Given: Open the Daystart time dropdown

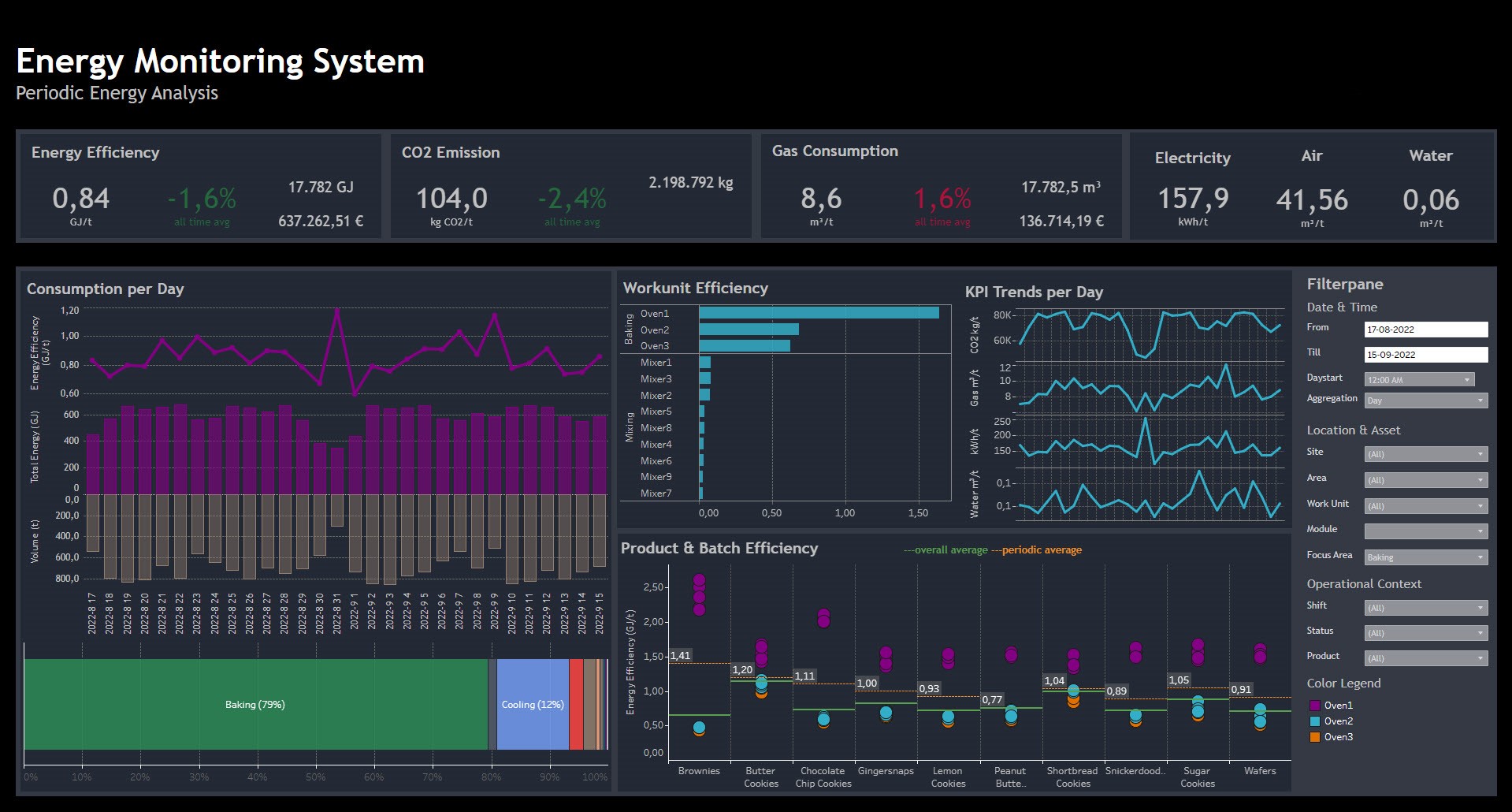Looking at the screenshot, I should coord(1419,380).
